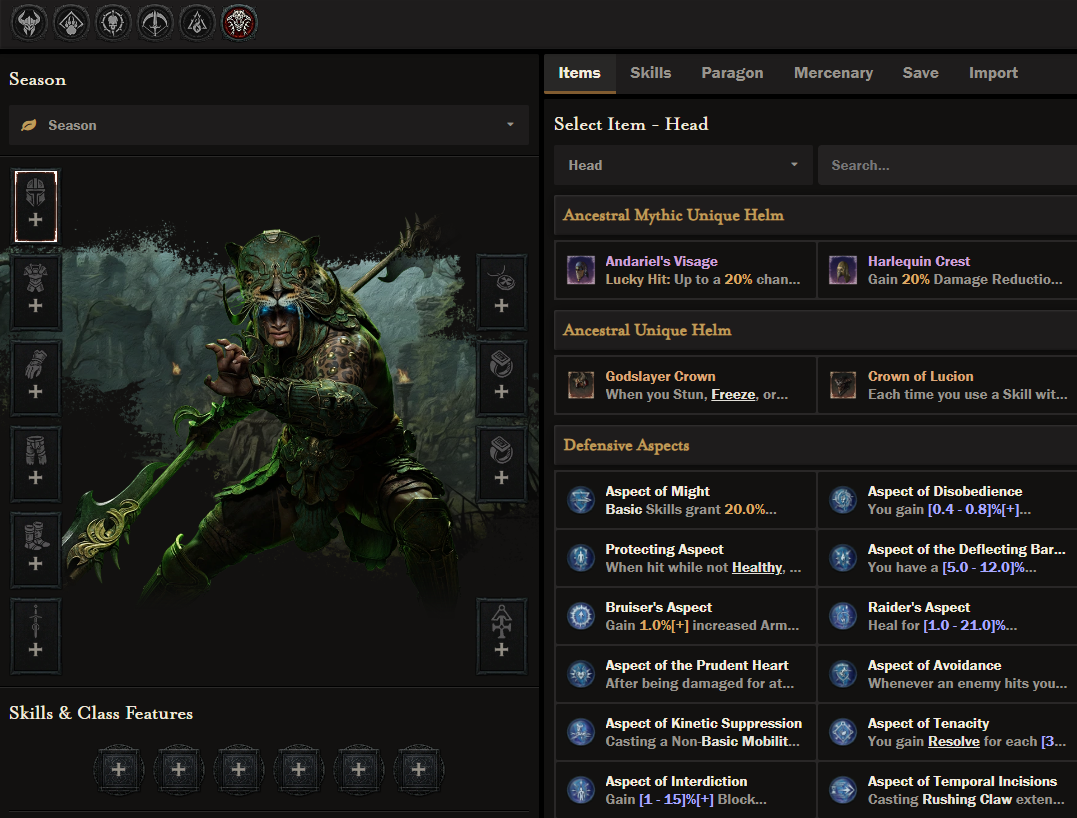
Task: Click the Godslayer Crown item icon
Action: (x=580, y=385)
